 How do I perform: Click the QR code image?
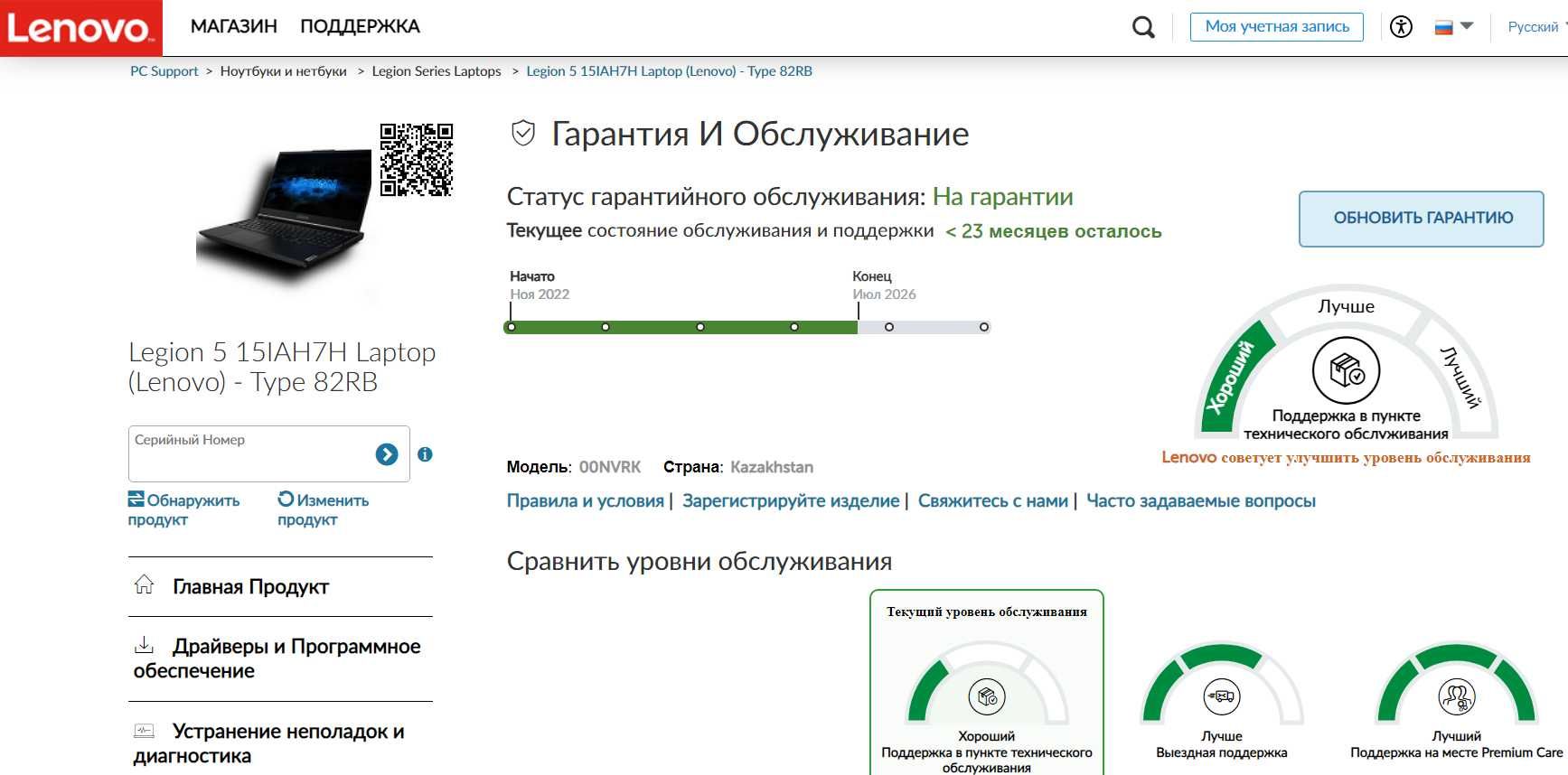pos(417,160)
